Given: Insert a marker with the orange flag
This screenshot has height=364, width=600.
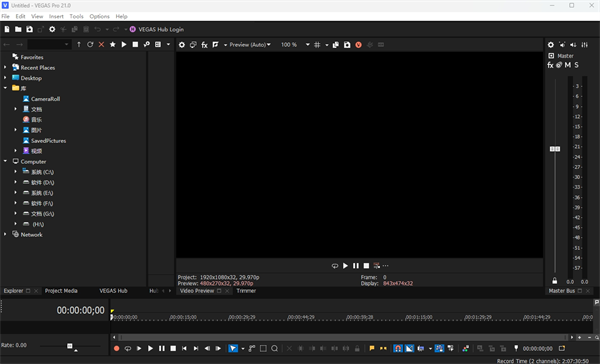Looking at the screenshot, I should click(x=372, y=348).
